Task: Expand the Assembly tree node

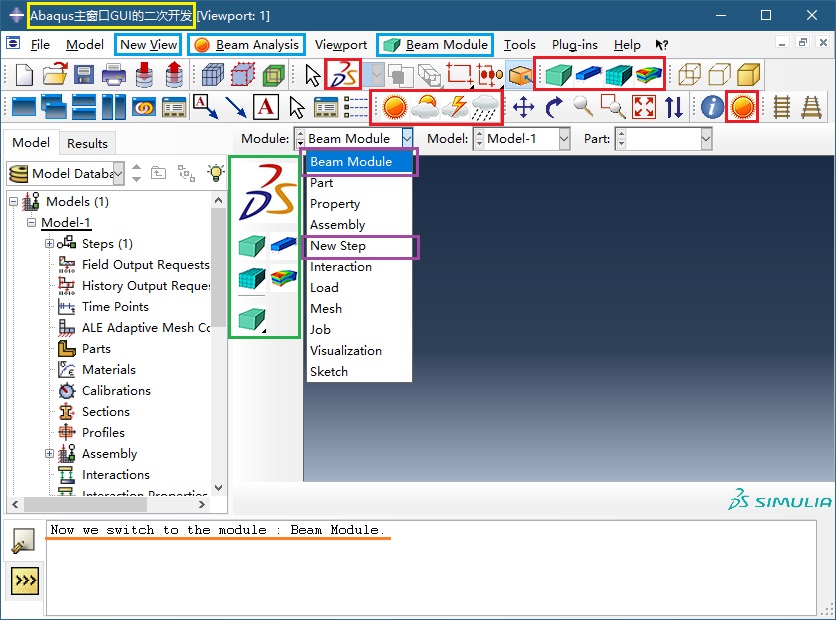Action: [x=49, y=454]
